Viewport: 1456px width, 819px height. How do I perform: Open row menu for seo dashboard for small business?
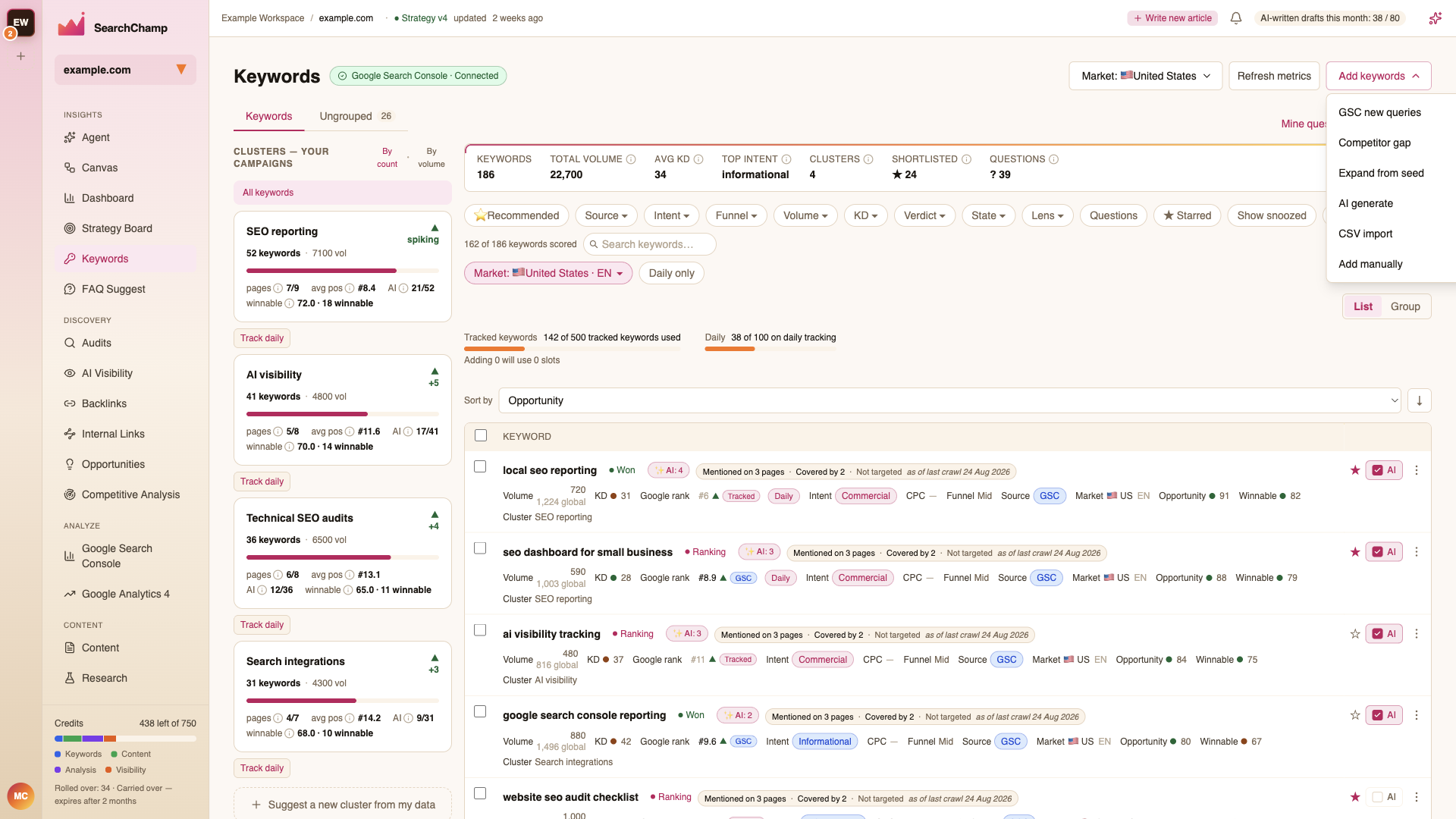[x=1416, y=552]
